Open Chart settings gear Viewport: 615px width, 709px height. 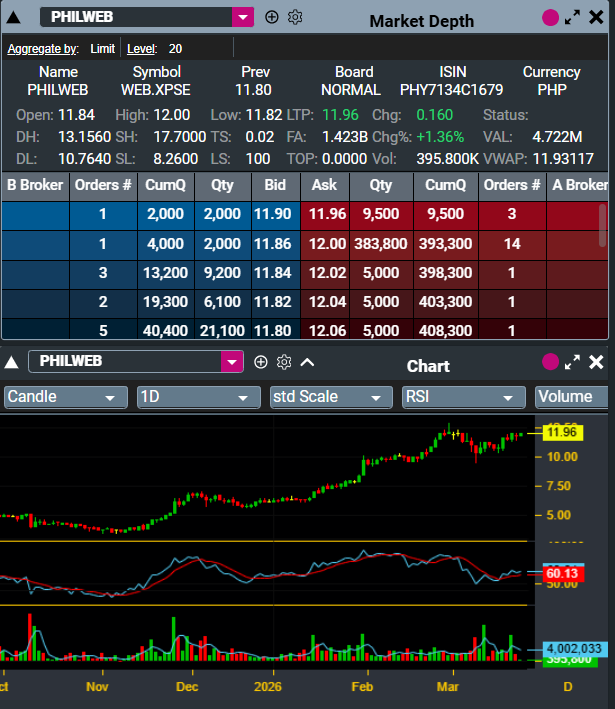point(284,362)
